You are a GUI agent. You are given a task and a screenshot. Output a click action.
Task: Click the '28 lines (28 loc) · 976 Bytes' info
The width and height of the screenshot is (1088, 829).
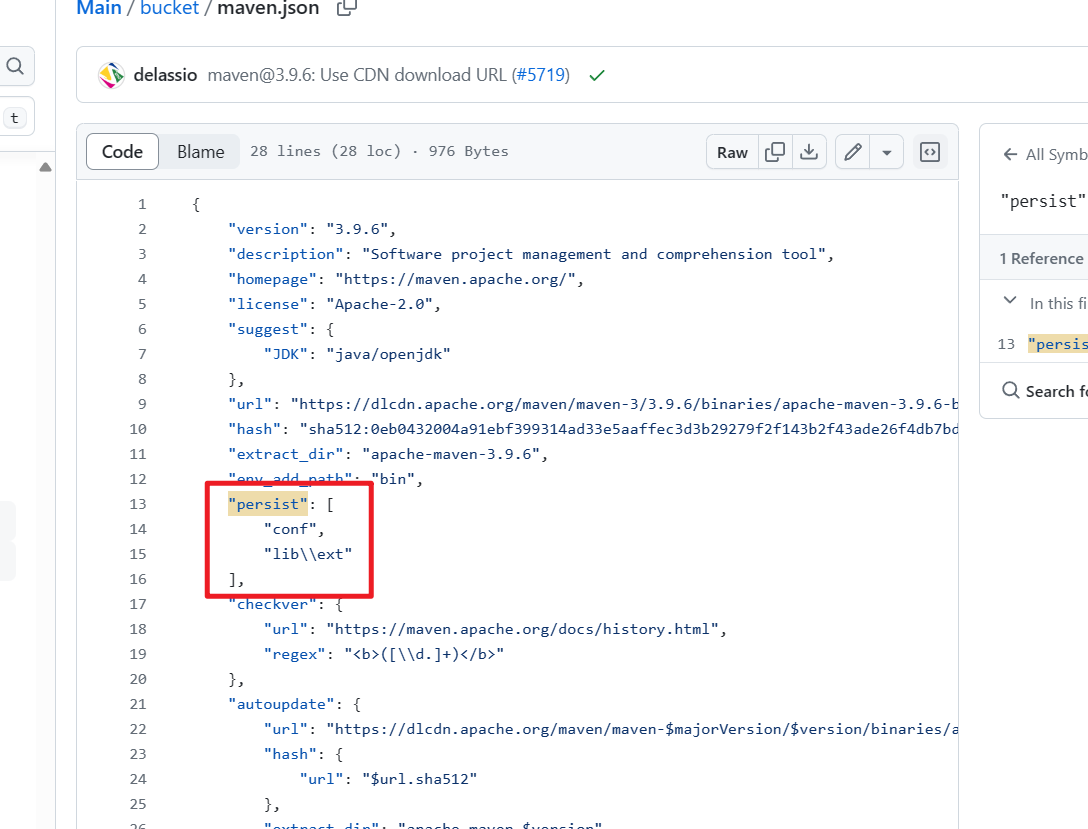click(x=379, y=151)
